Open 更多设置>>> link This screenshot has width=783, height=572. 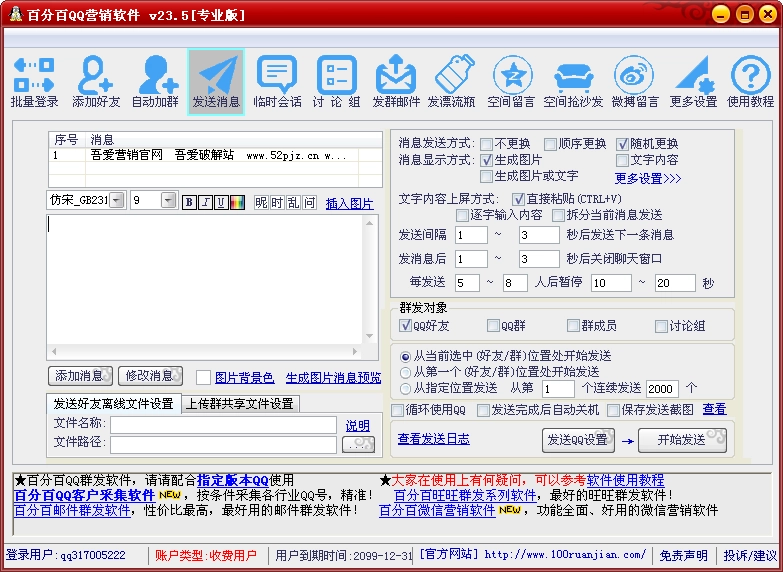[x=648, y=178]
